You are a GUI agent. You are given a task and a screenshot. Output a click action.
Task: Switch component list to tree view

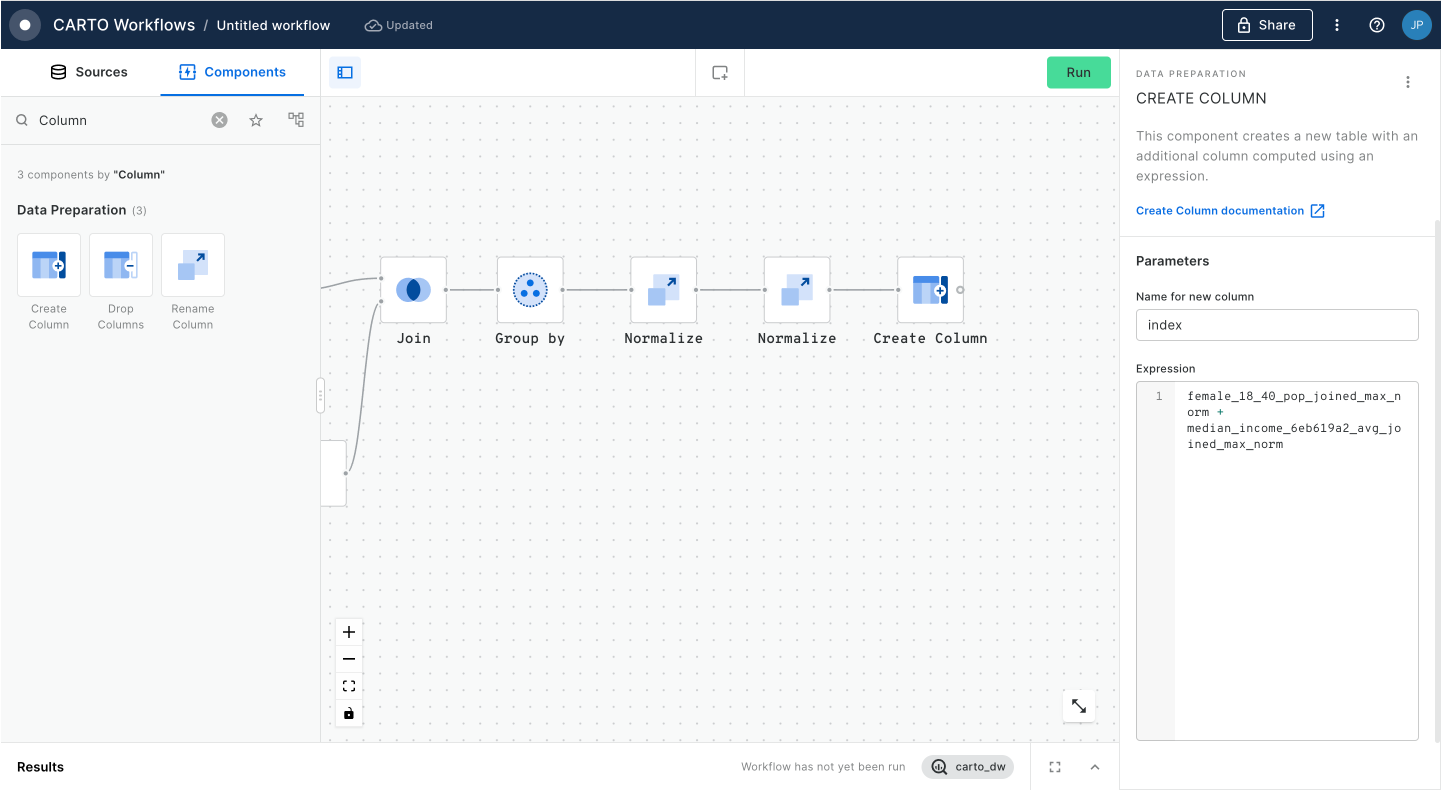click(x=296, y=120)
